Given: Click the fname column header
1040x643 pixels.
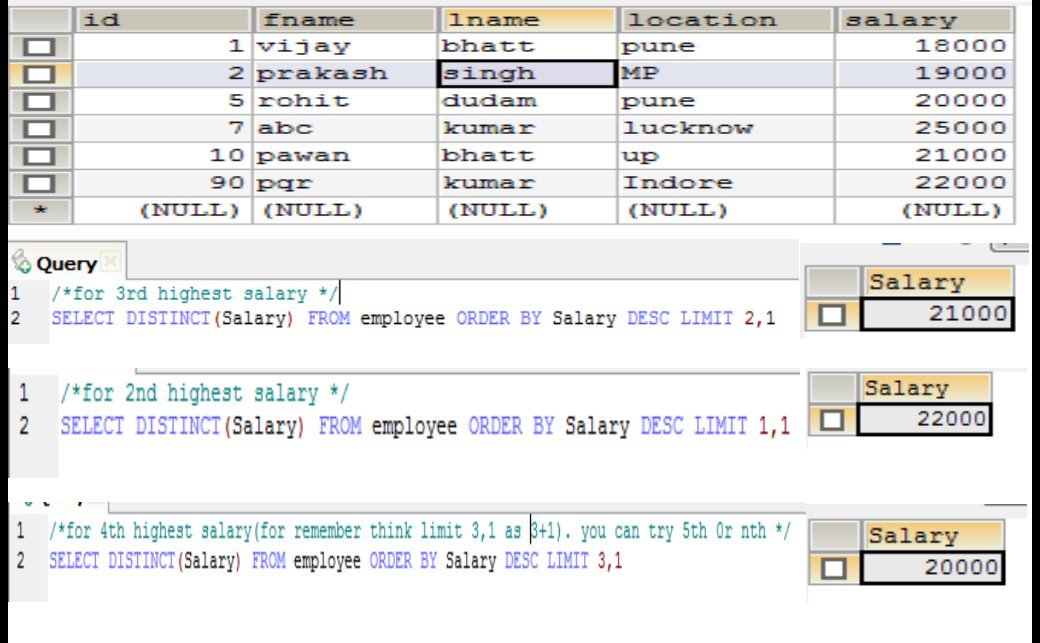Looking at the screenshot, I should pyautogui.click(x=345, y=20).
